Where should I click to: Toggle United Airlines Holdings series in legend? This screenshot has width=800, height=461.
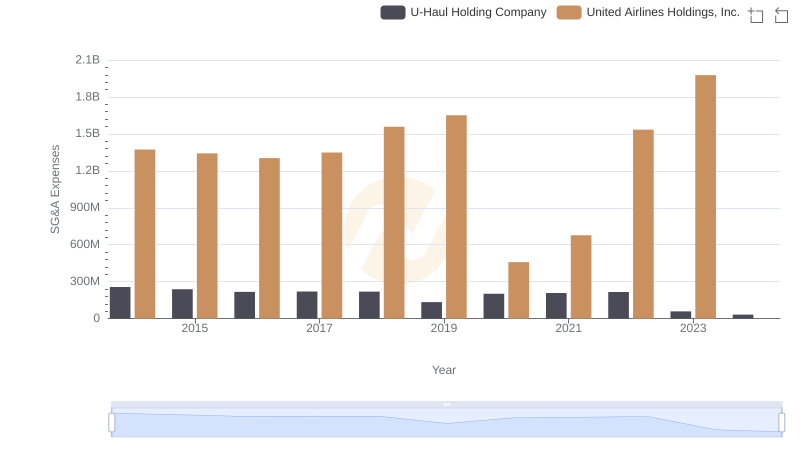pyautogui.click(x=662, y=12)
